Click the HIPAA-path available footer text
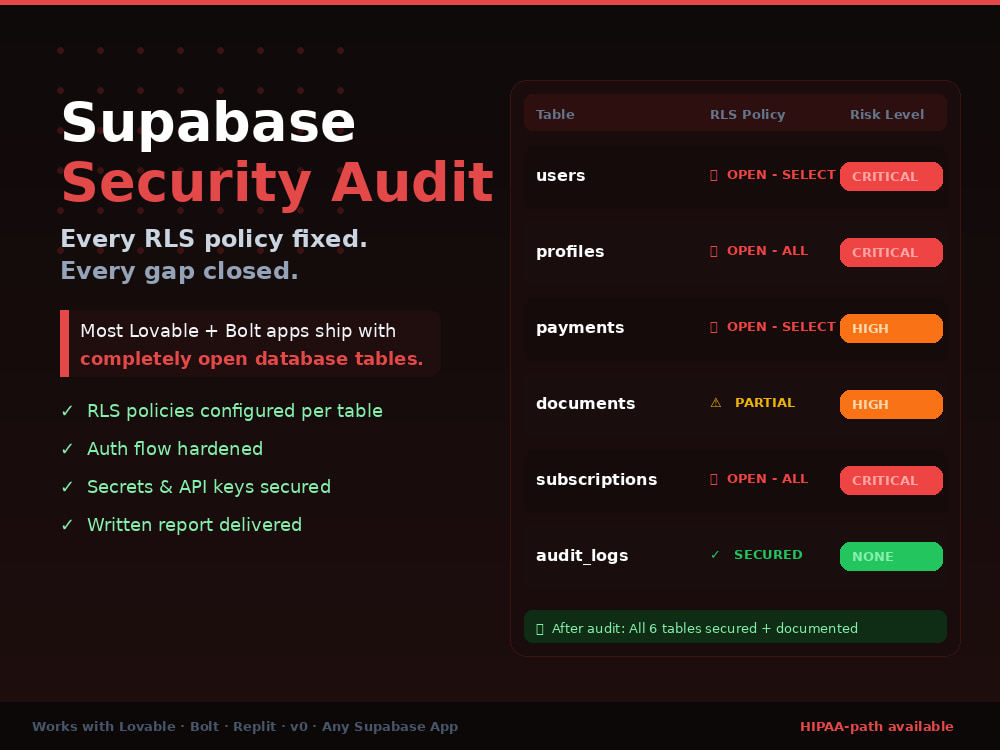This screenshot has height=750, width=1000. [876, 726]
